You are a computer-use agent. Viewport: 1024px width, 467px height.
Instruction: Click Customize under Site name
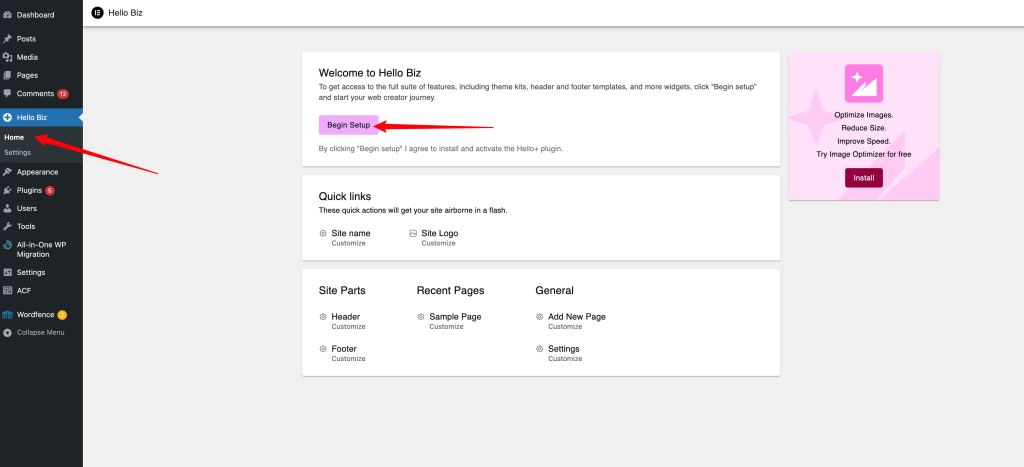(x=348, y=243)
